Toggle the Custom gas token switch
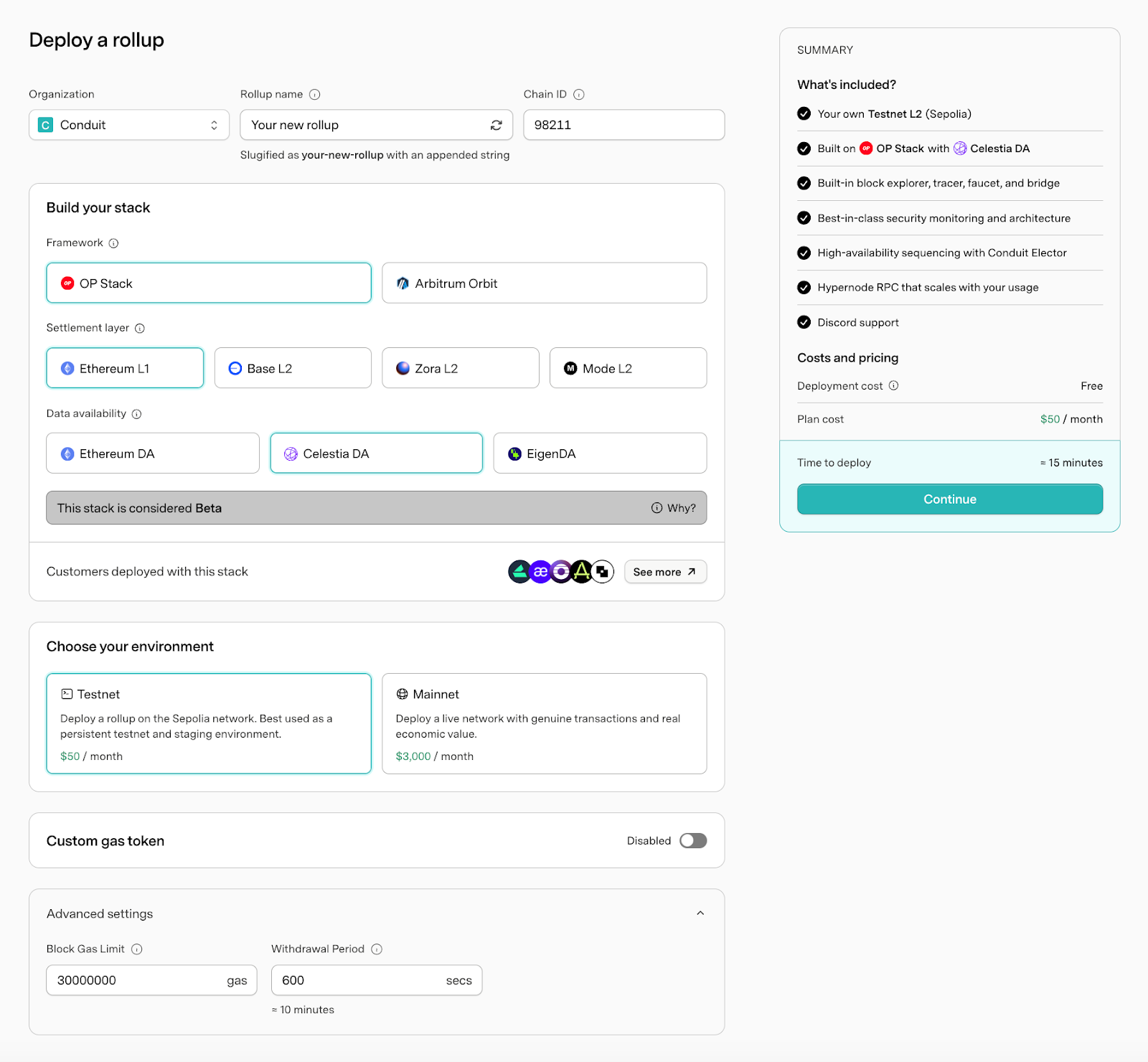The height and width of the screenshot is (1062, 1148). point(692,841)
